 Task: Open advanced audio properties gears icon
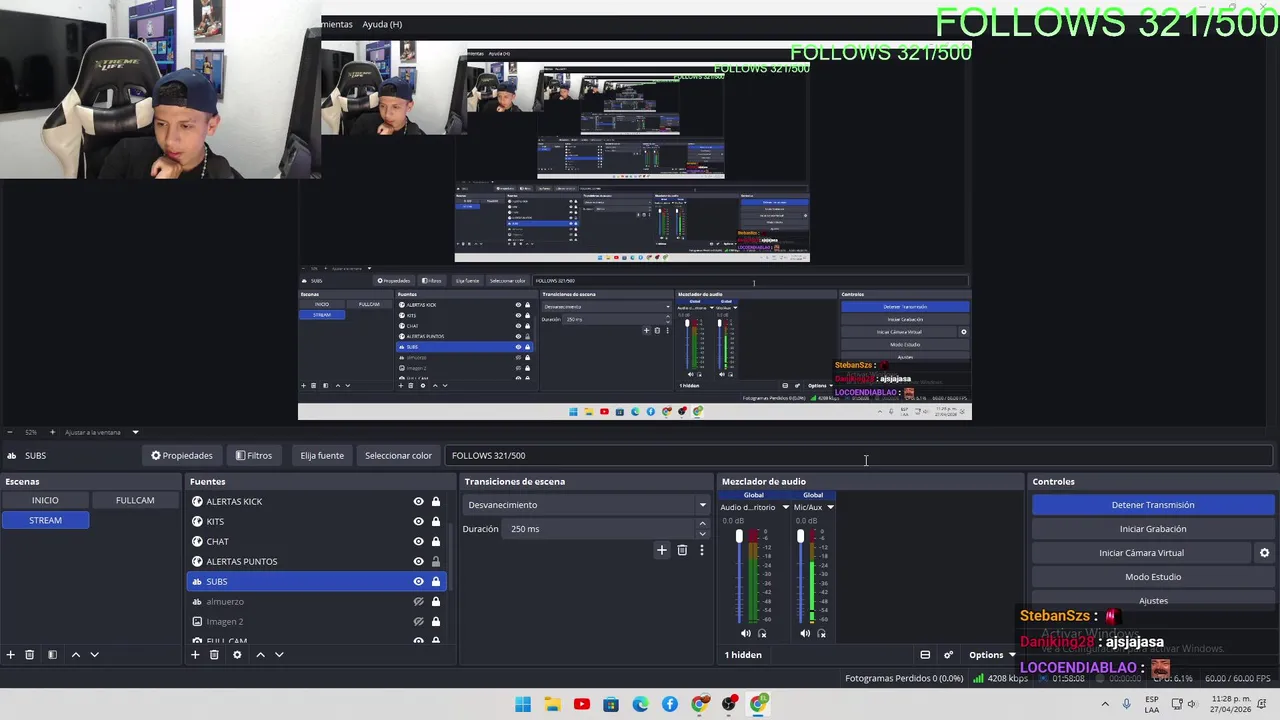948,655
